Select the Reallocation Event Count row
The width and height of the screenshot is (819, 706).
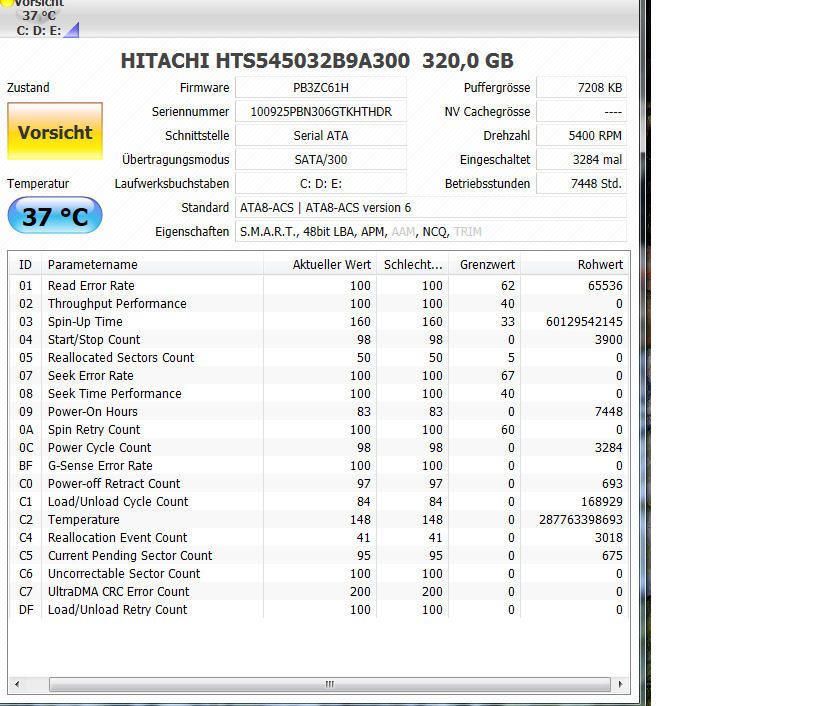(319, 538)
